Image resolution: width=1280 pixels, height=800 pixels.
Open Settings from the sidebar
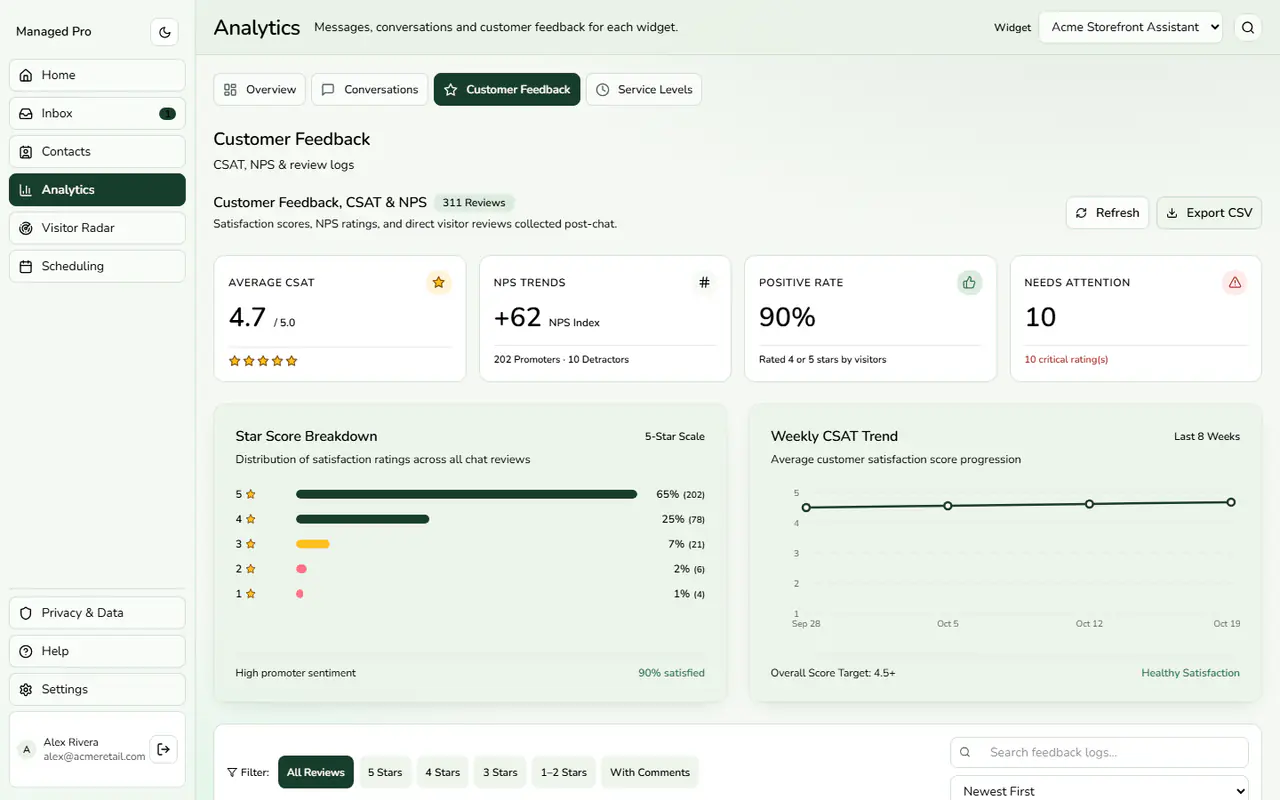(97, 689)
